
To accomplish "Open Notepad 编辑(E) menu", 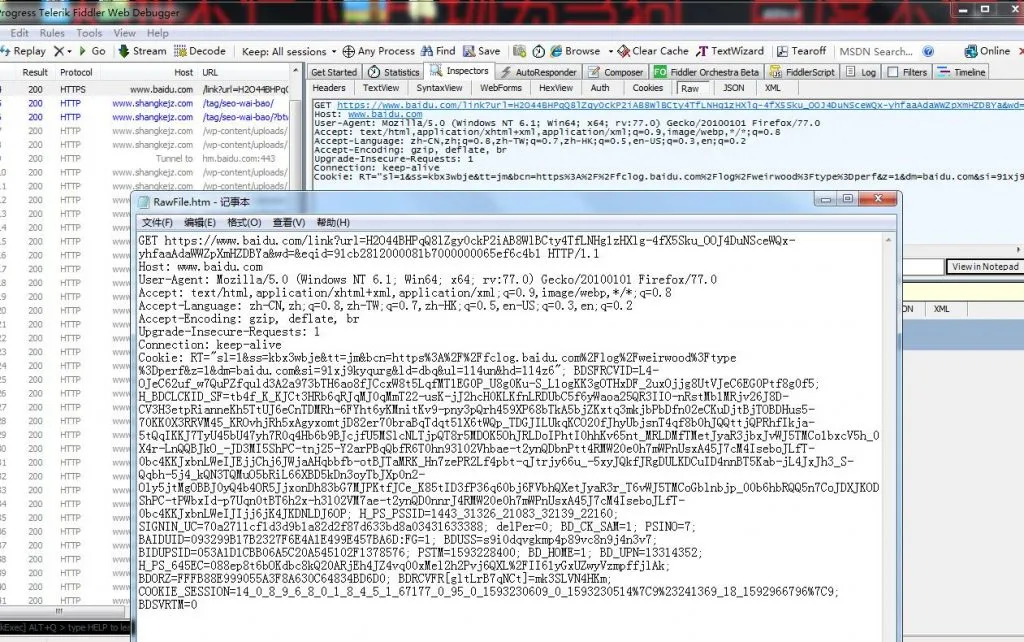I will pos(200,223).
